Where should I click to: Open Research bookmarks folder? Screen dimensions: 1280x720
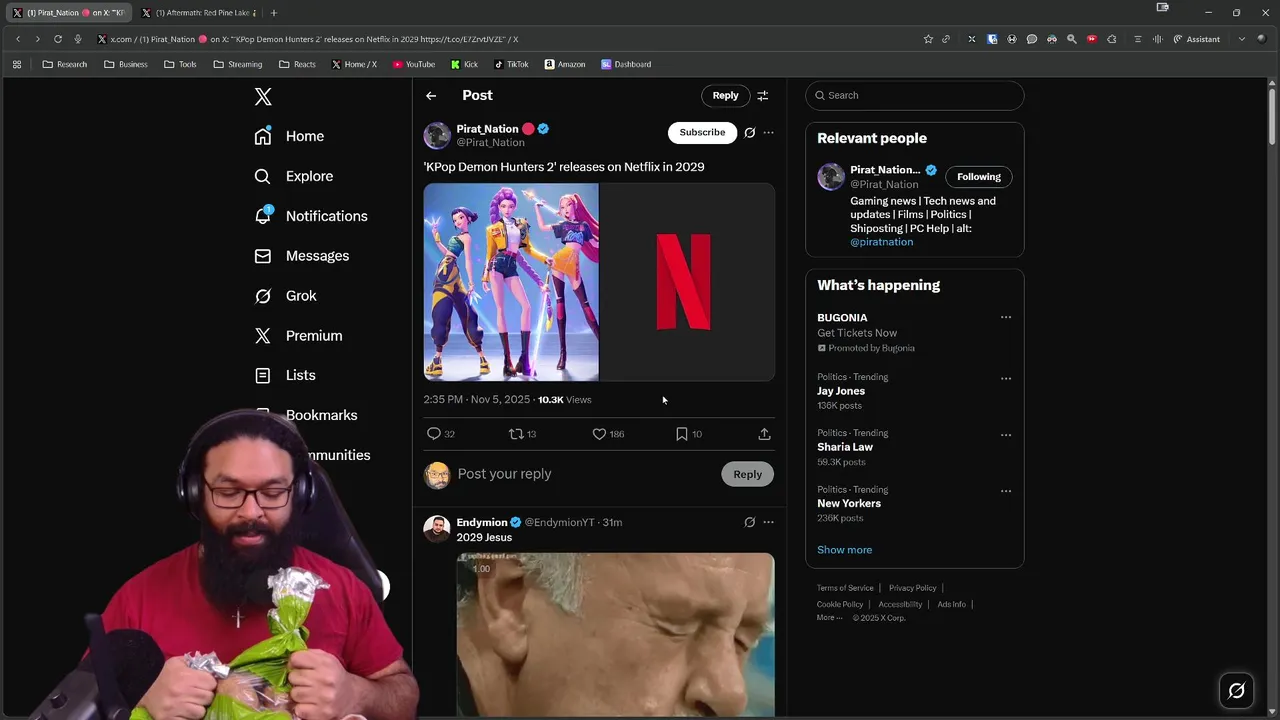click(x=64, y=64)
